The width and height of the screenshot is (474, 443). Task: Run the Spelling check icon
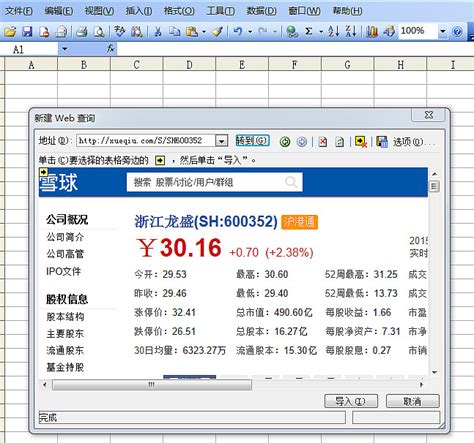pos(119,31)
